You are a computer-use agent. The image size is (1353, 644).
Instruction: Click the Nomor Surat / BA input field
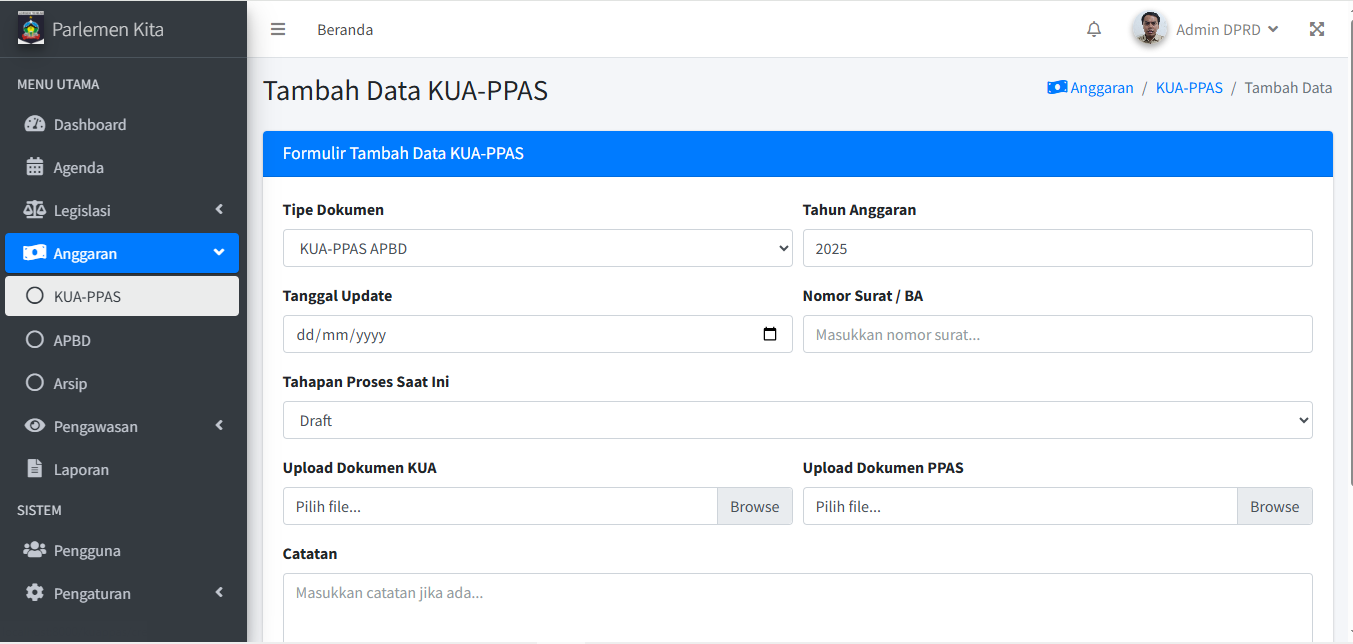(1057, 334)
